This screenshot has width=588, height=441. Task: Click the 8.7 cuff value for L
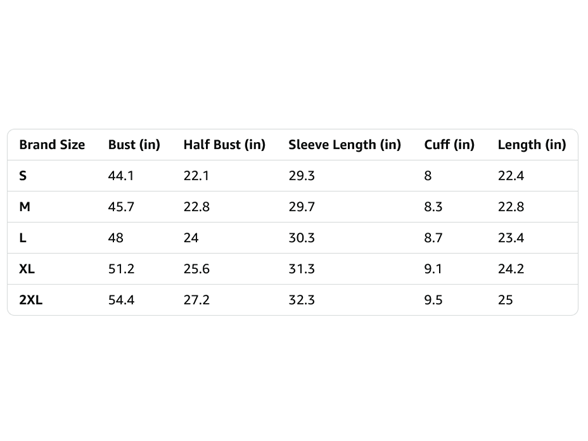(x=433, y=238)
